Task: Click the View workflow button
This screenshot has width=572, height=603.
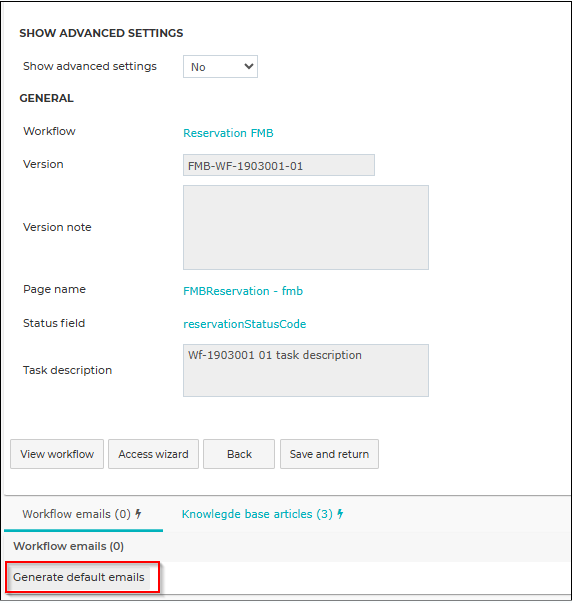Action: 57,454
